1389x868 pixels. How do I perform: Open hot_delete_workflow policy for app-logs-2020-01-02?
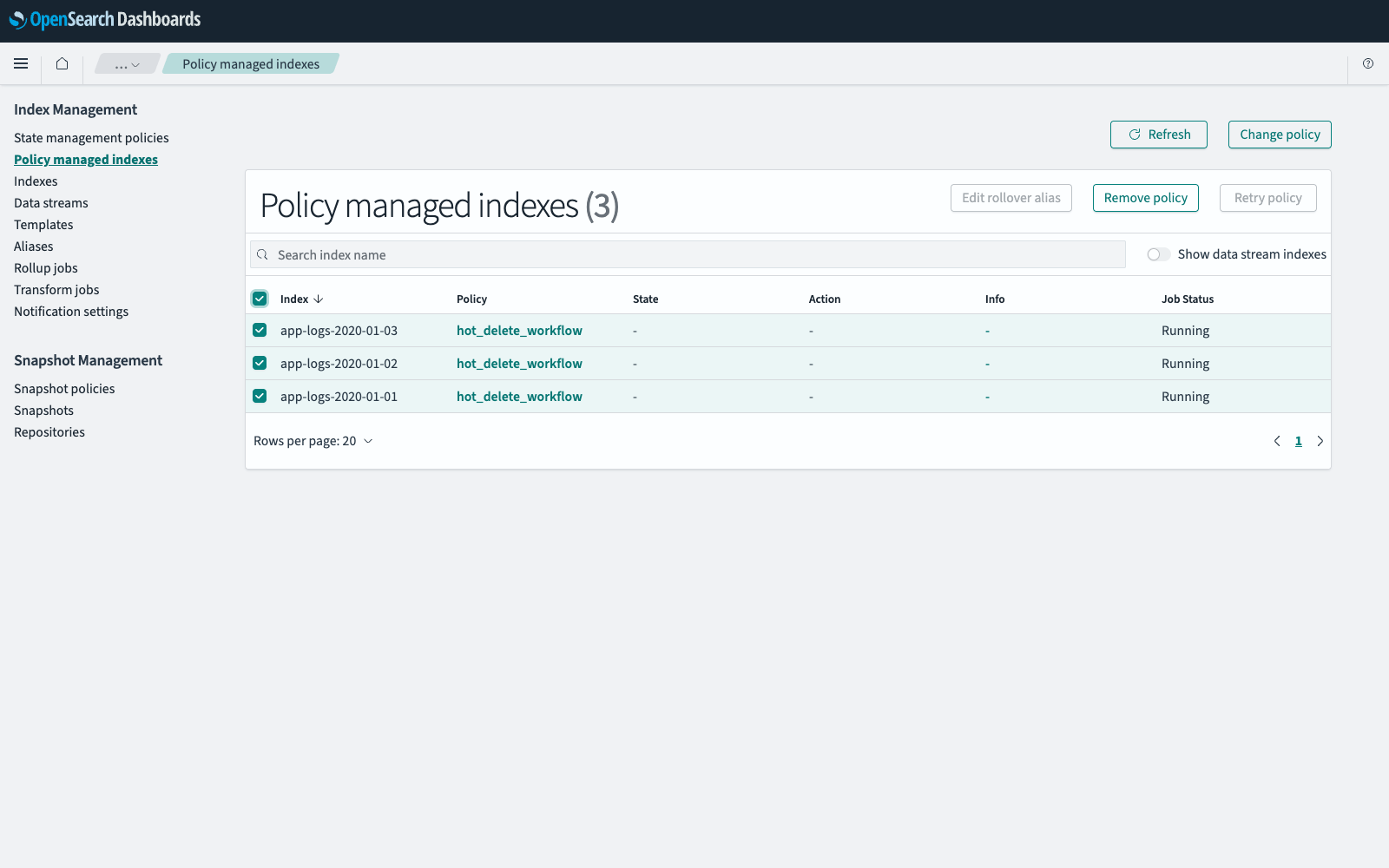tap(519, 364)
